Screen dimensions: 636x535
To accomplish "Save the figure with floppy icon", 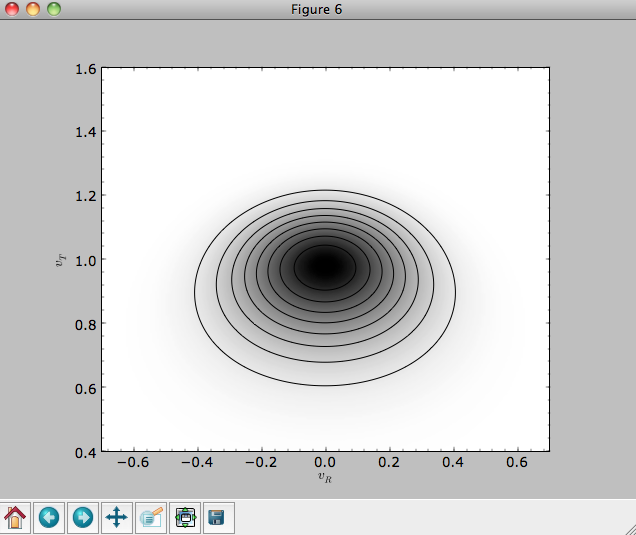I will point(219,518).
